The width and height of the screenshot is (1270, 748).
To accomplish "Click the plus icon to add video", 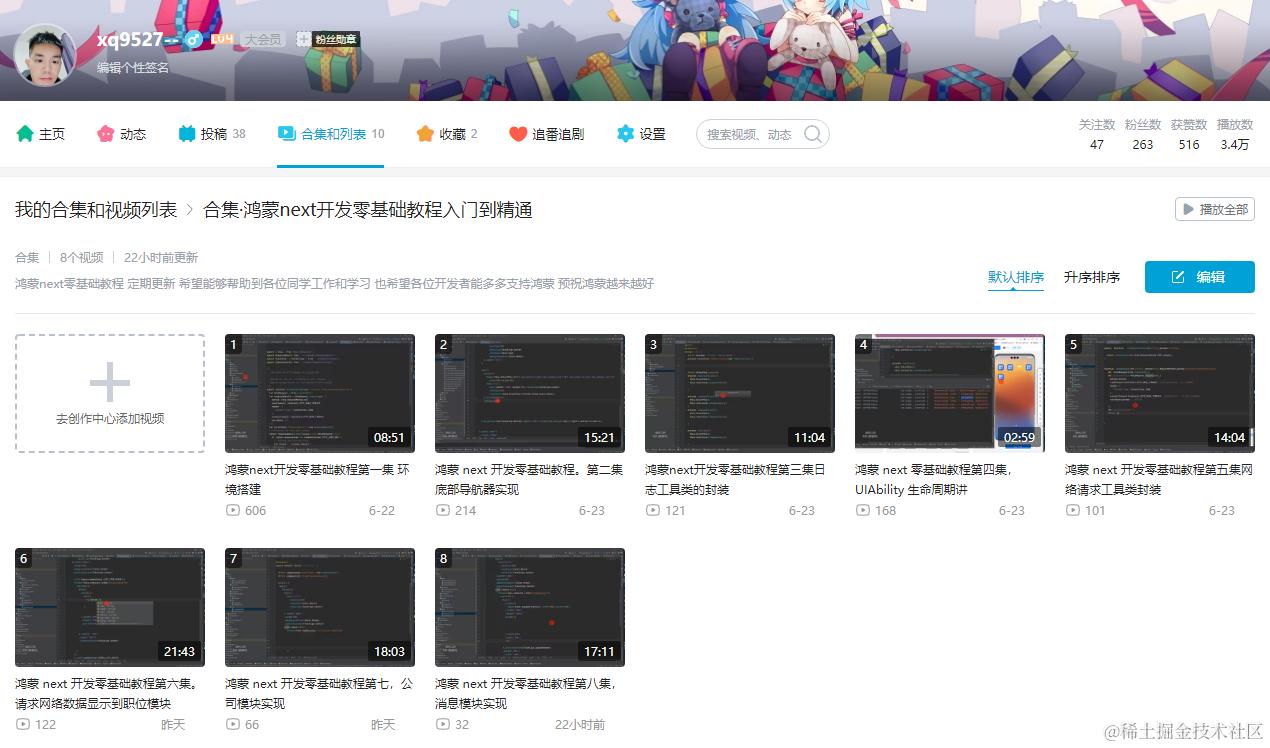I will point(110,382).
